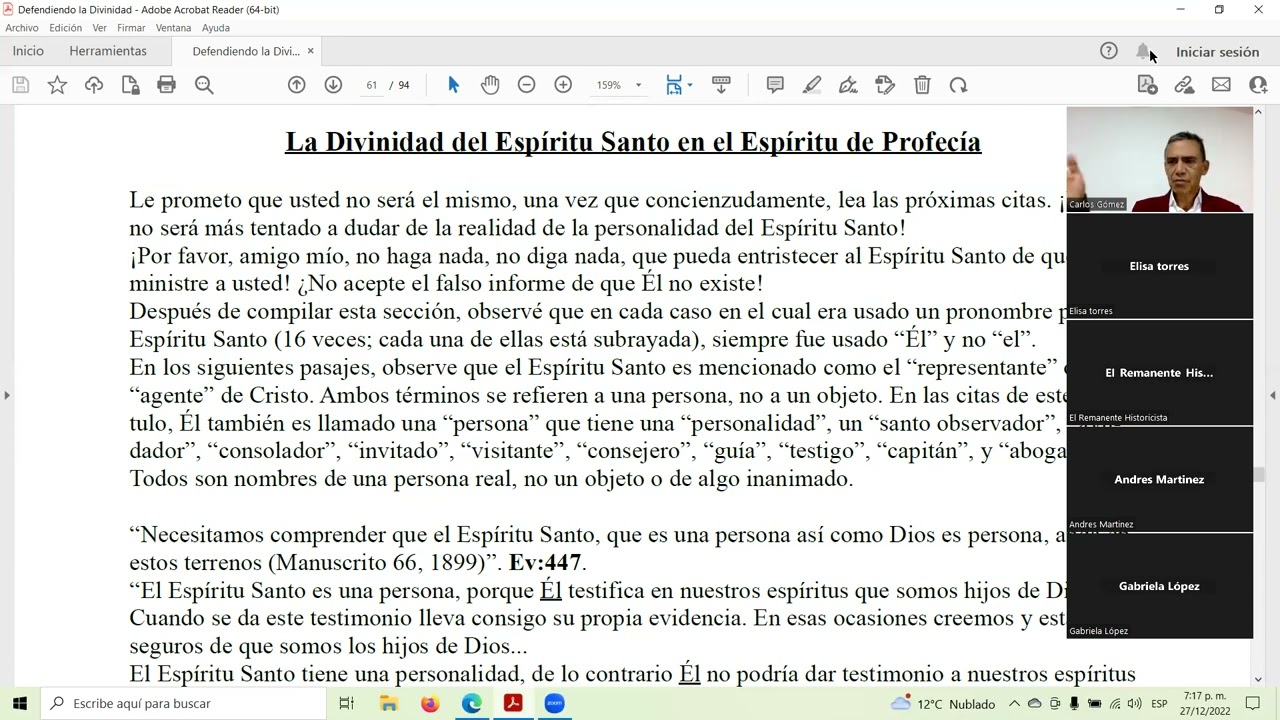Image resolution: width=1280 pixels, height=720 pixels.
Task: Activate the hand pan tool
Action: pos(490,85)
